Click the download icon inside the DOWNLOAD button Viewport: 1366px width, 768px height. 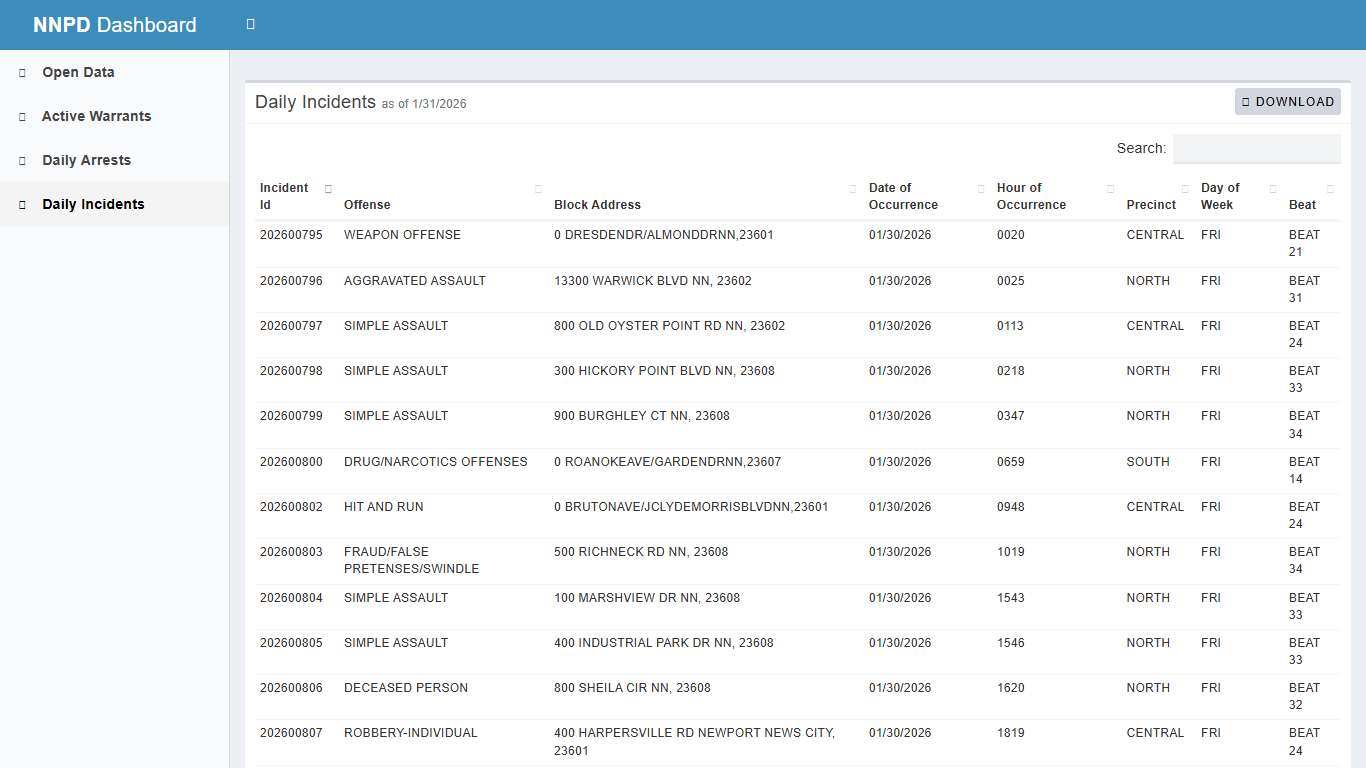[1246, 101]
